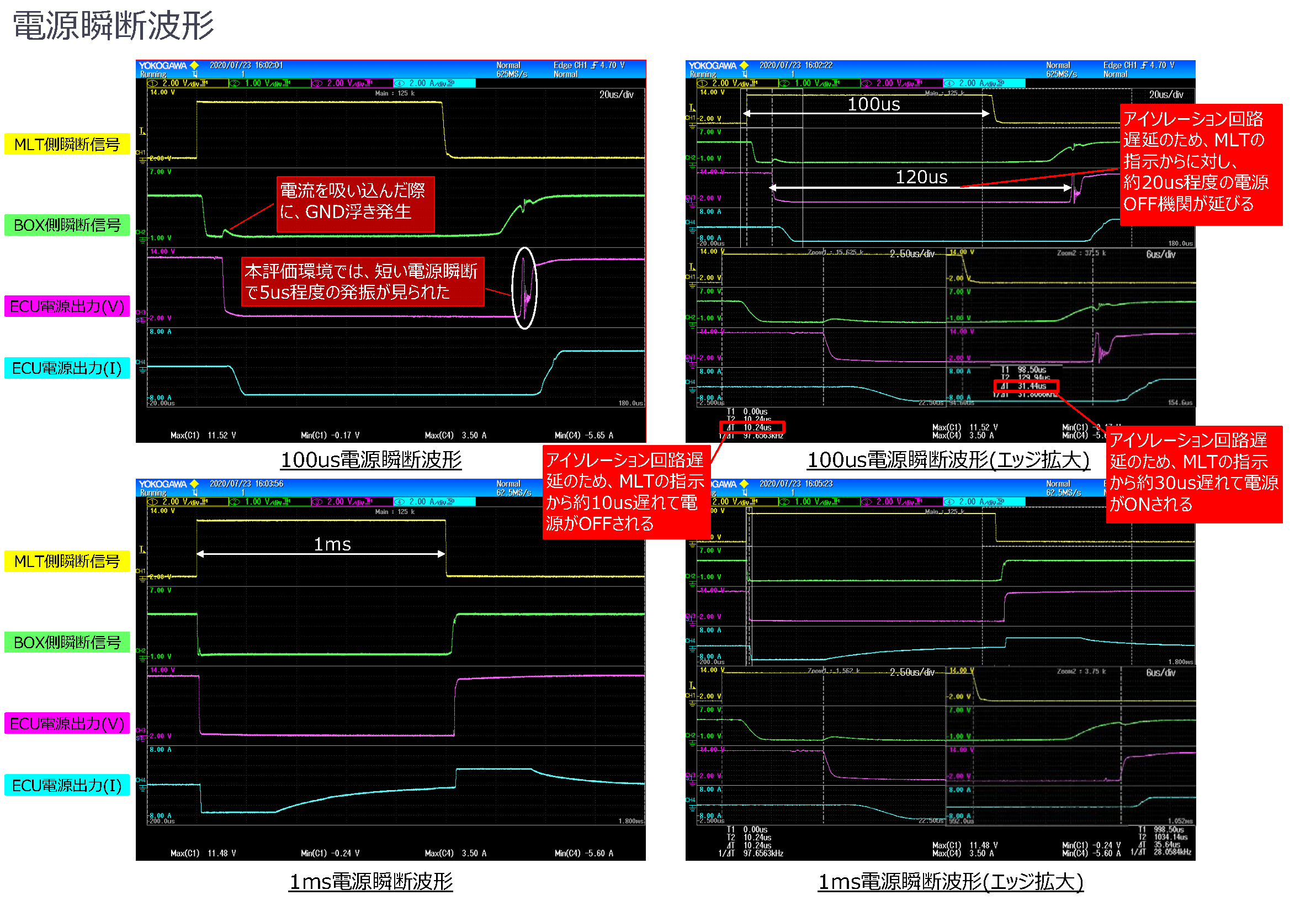Open the scope capture timestamped 16:02:01
This screenshot has height=911, width=1316.
pos(390,251)
